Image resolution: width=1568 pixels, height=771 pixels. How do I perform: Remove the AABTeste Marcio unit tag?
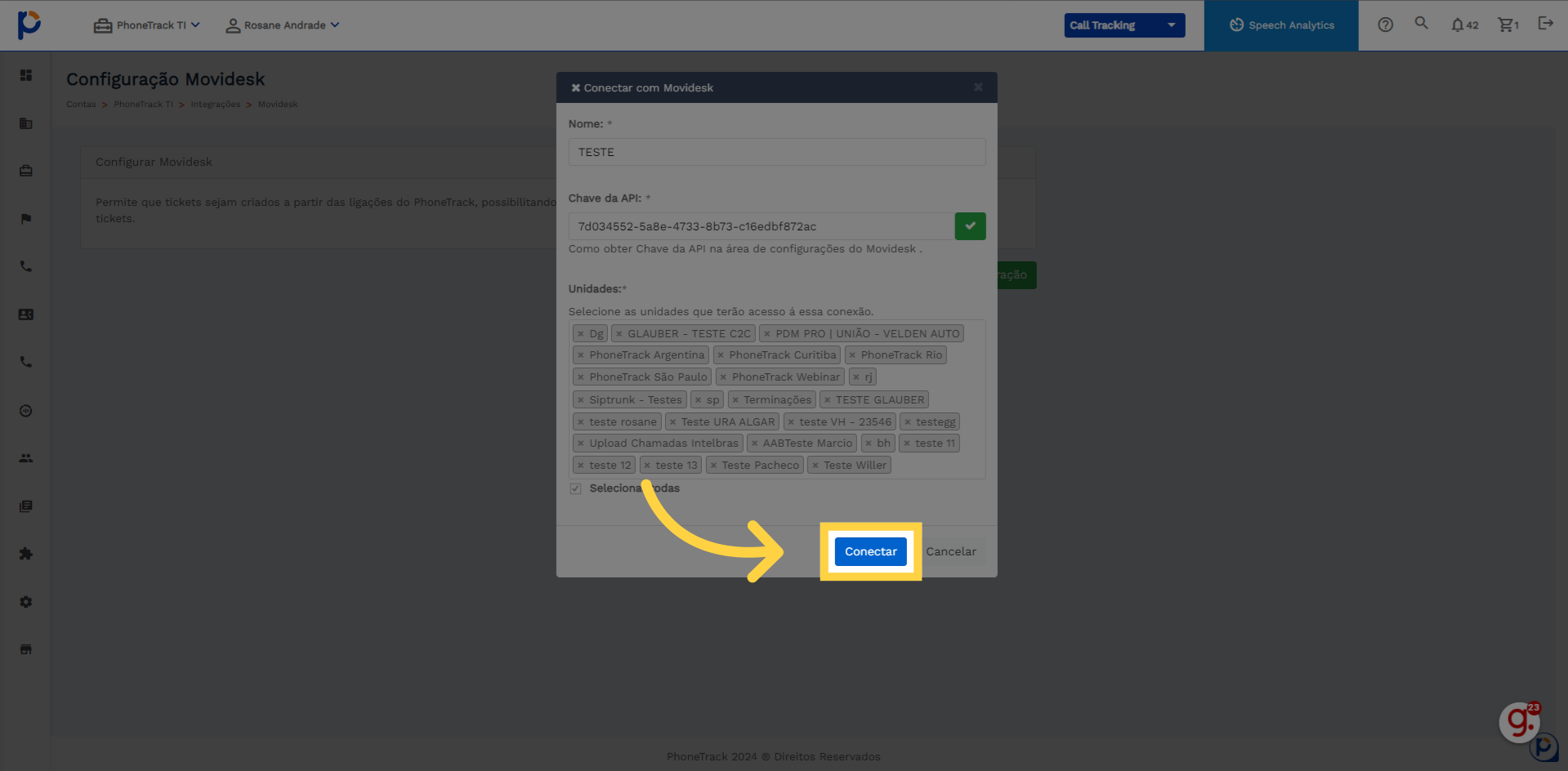754,443
